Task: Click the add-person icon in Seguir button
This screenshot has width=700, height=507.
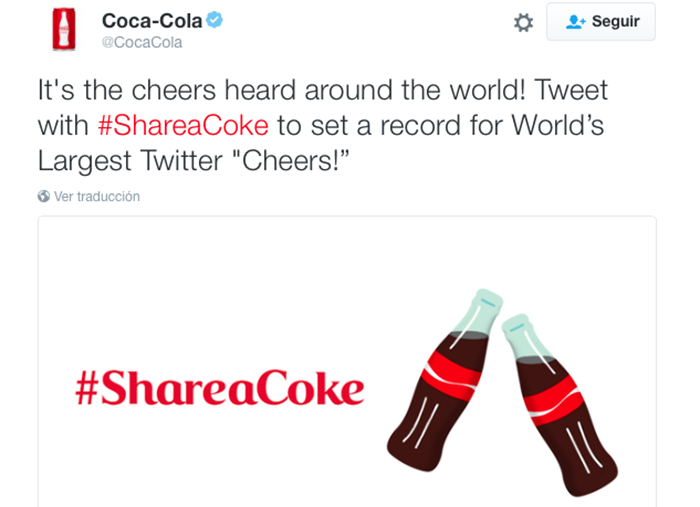Action: point(575,22)
